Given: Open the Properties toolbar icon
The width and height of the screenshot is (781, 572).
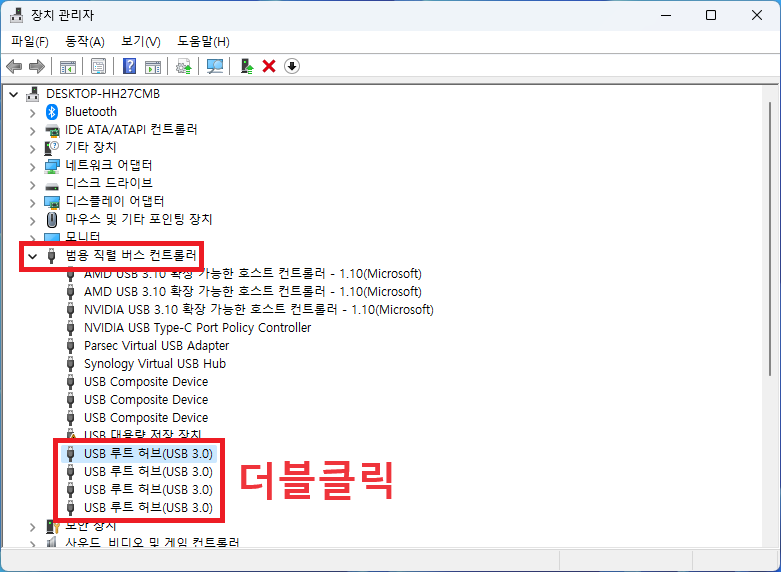Looking at the screenshot, I should [x=98, y=66].
